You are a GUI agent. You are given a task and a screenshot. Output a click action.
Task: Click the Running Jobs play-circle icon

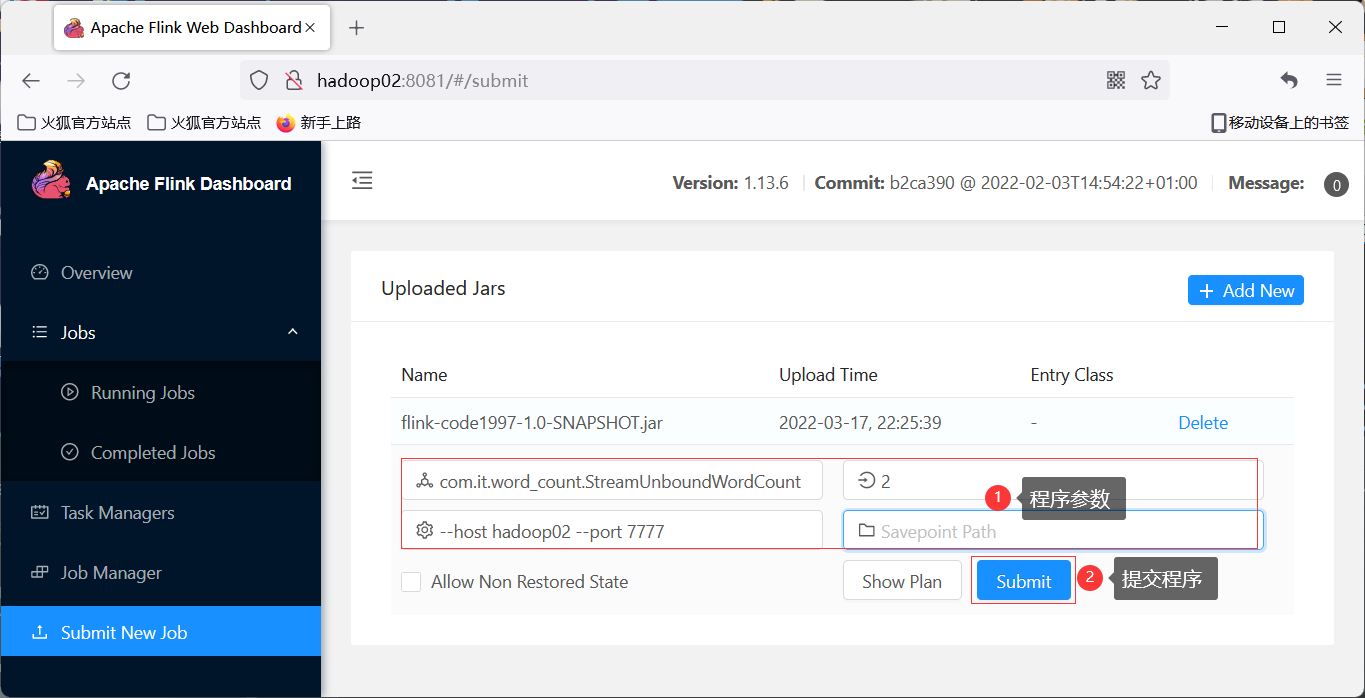[x=70, y=392]
